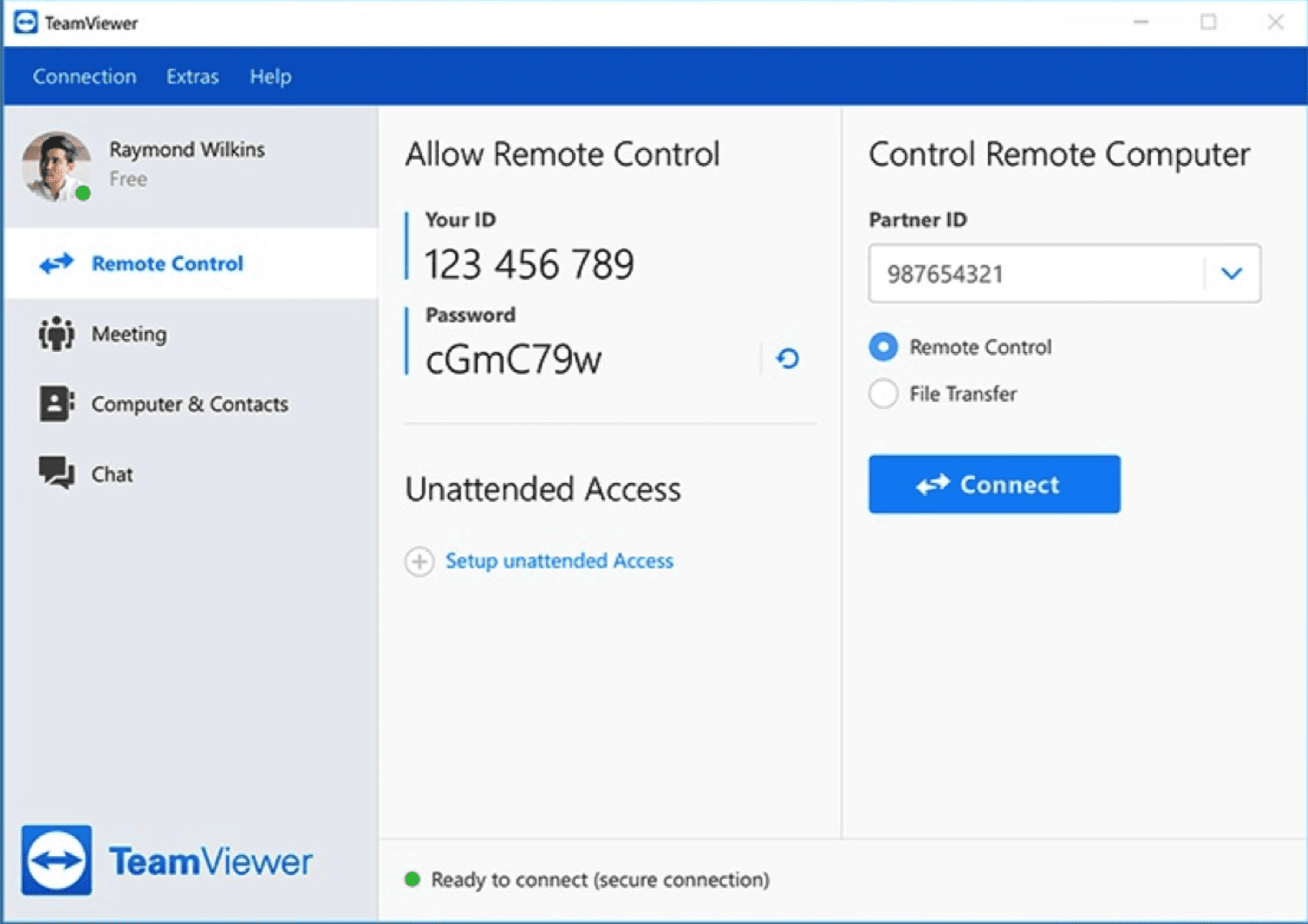Refresh the password with the circular arrow icon
Viewport: 1308px width, 924px height.
[787, 358]
